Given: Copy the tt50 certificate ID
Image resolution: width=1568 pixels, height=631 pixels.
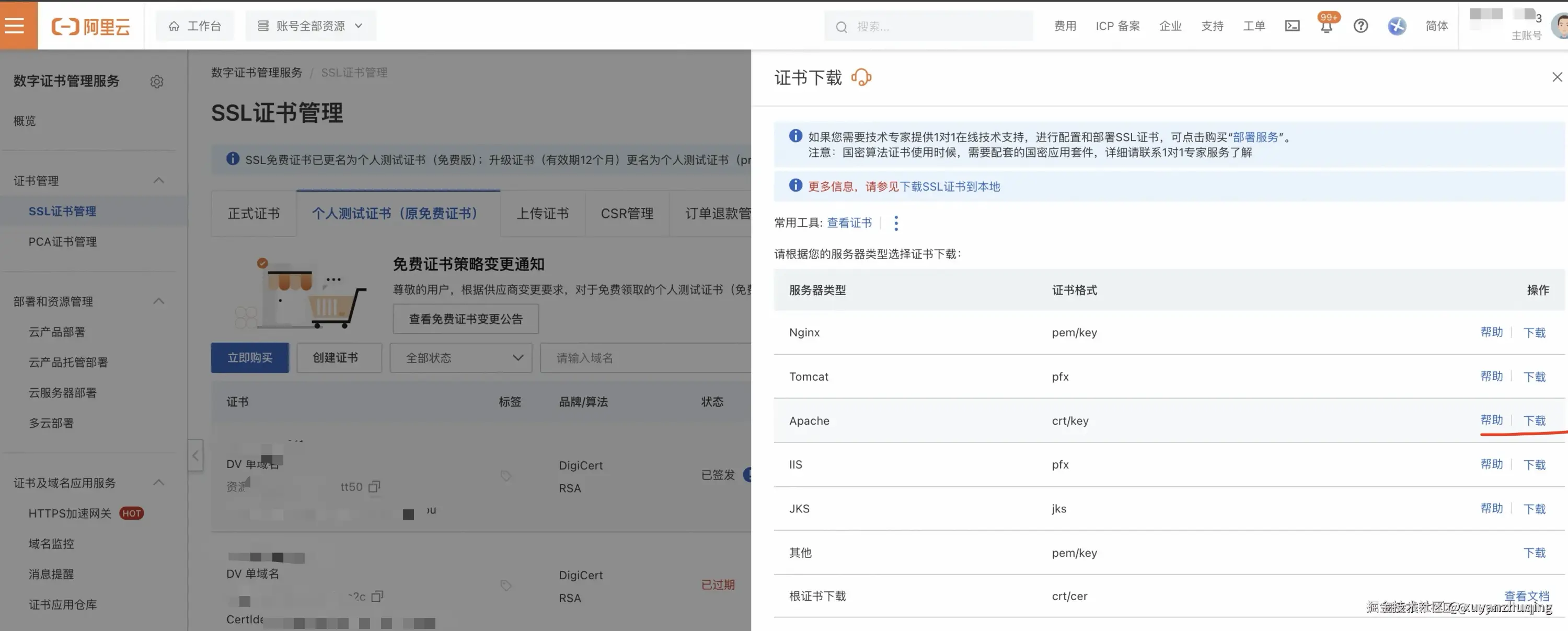Looking at the screenshot, I should (x=374, y=486).
